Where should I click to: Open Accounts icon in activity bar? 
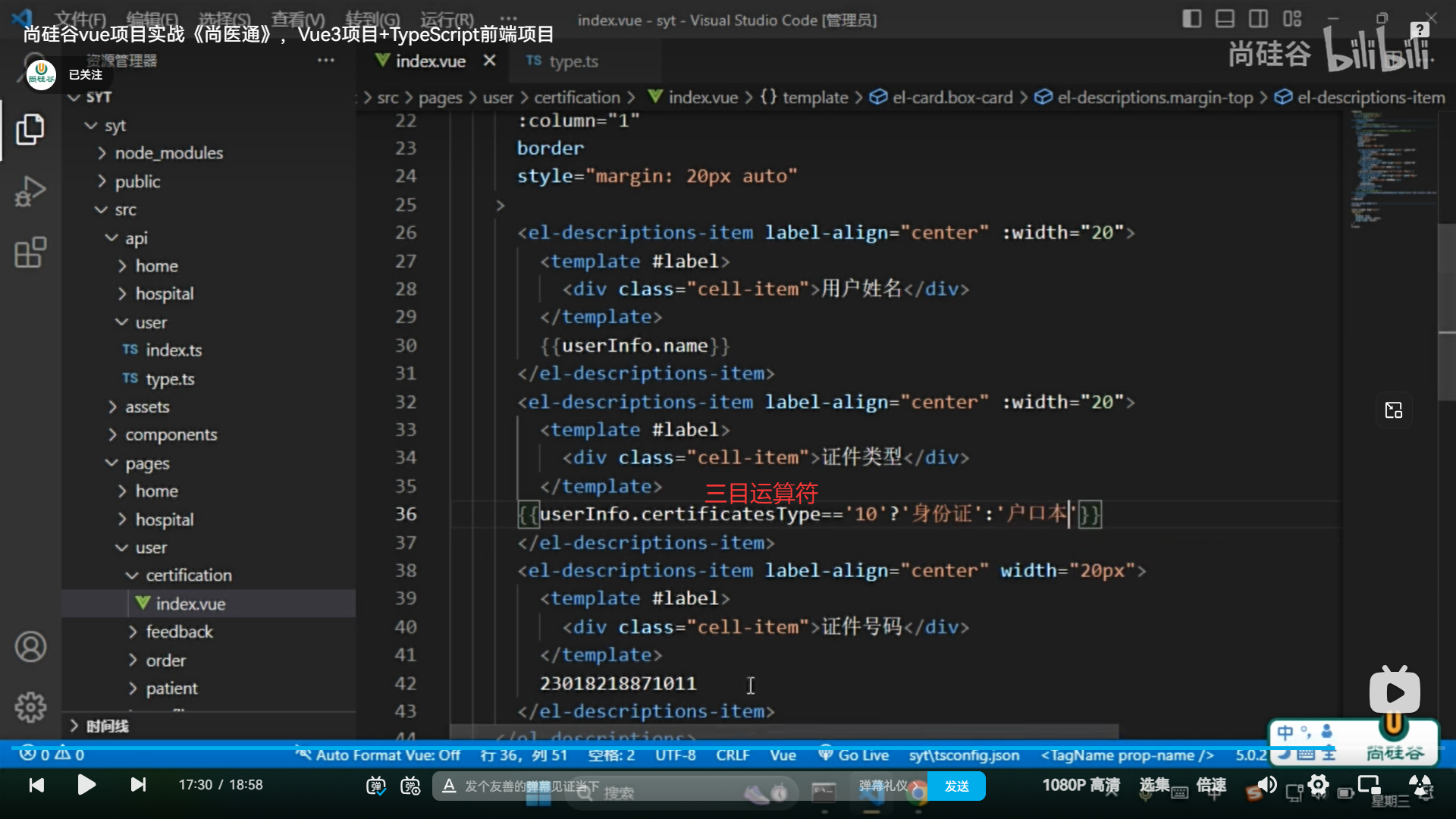[30, 647]
